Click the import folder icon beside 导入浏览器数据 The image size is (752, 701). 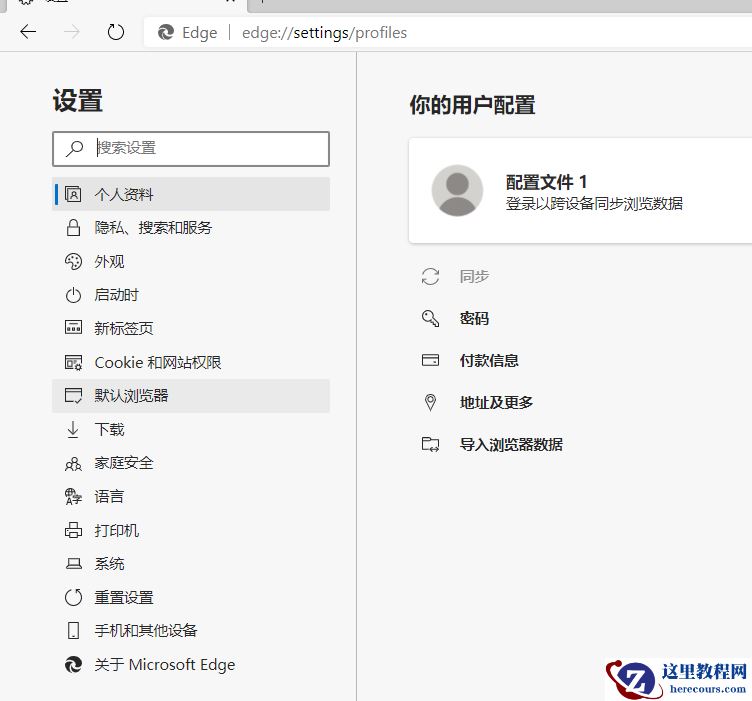(430, 444)
